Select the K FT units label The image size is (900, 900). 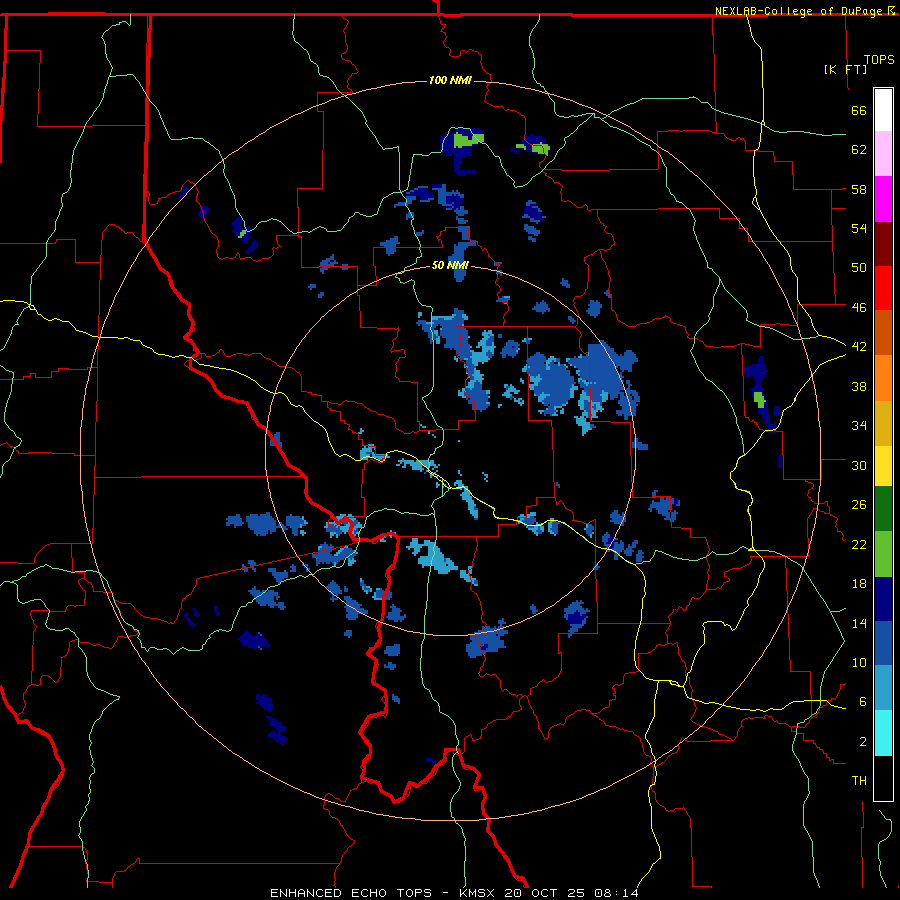pos(845,69)
